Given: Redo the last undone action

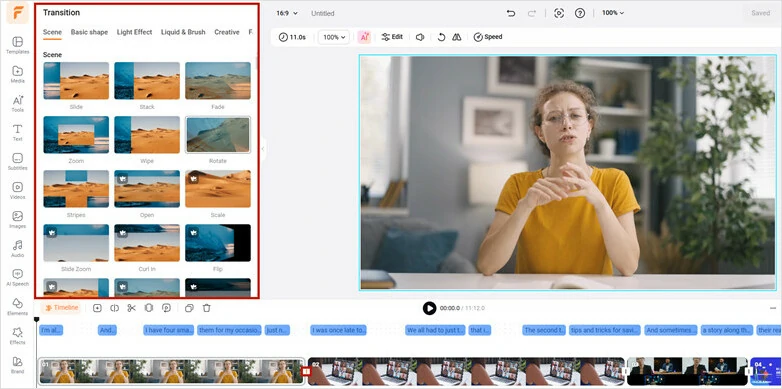Looking at the screenshot, I should (532, 13).
